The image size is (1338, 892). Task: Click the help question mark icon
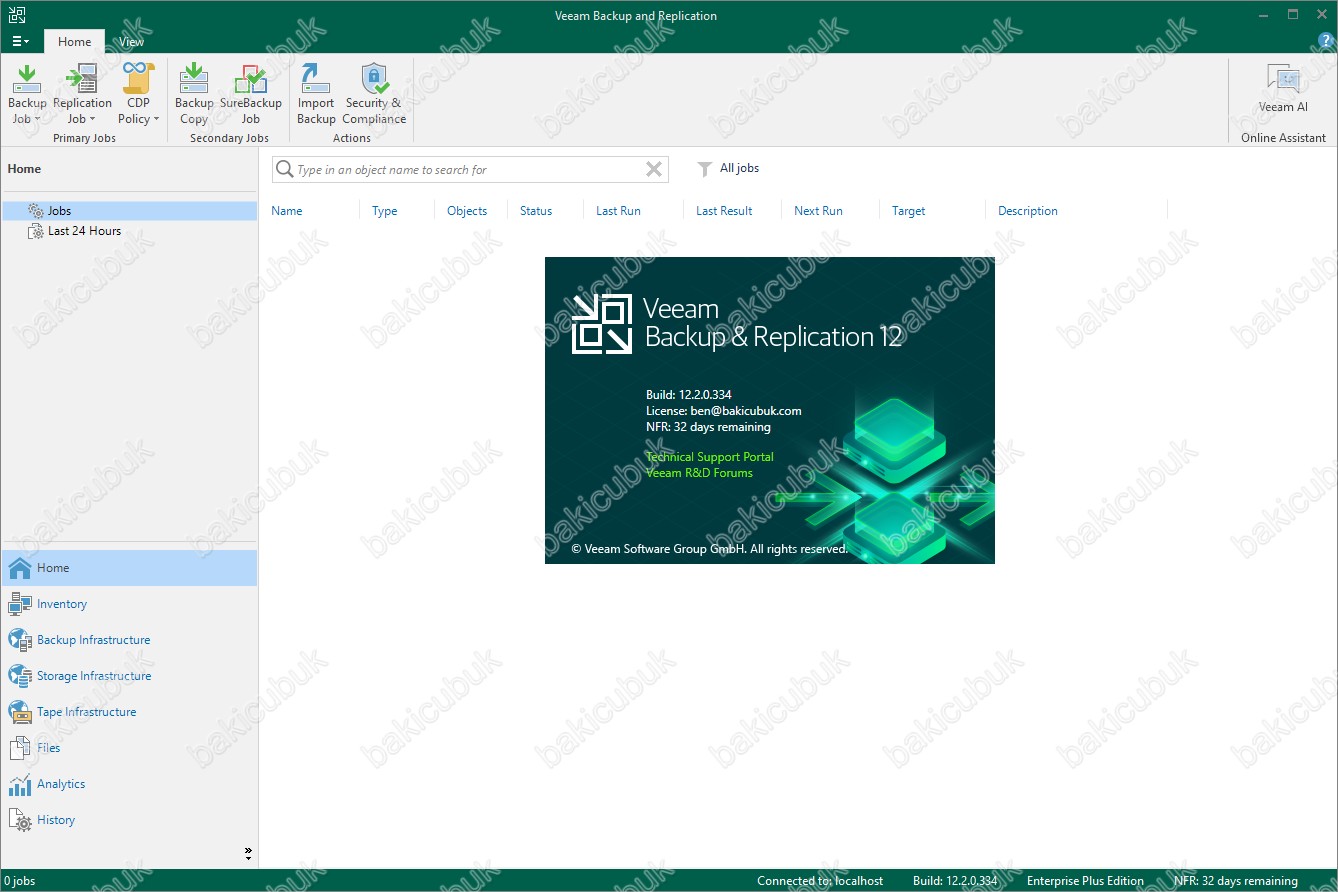pyautogui.click(x=1327, y=41)
